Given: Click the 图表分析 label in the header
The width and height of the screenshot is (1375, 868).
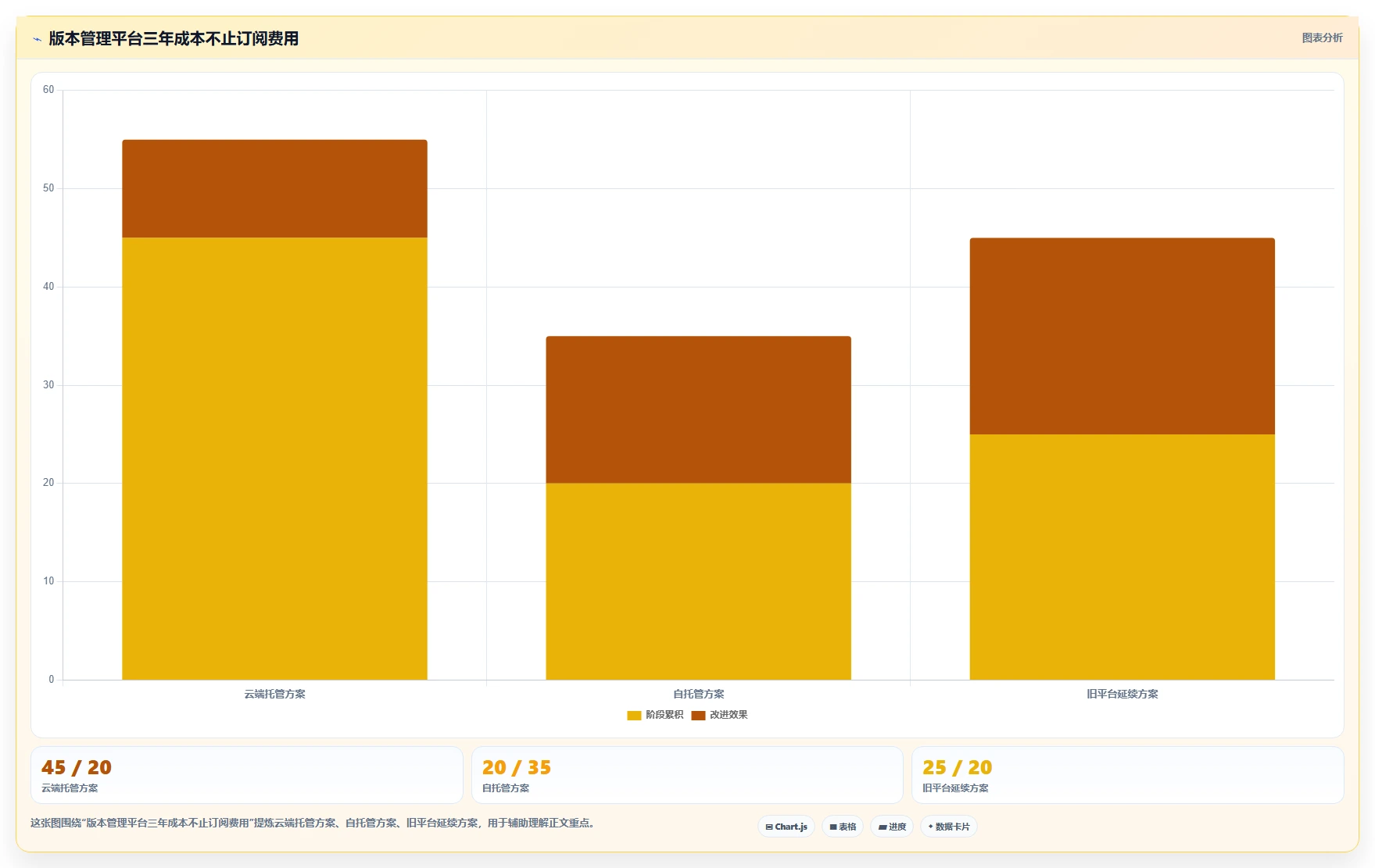Looking at the screenshot, I should tap(1322, 38).
